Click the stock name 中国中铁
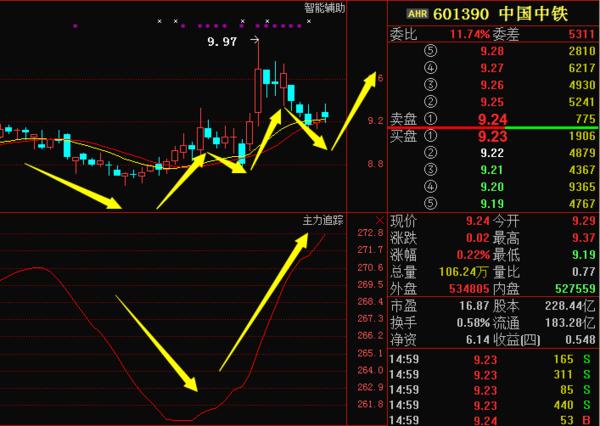This screenshot has width=600, height=426. (x=534, y=14)
